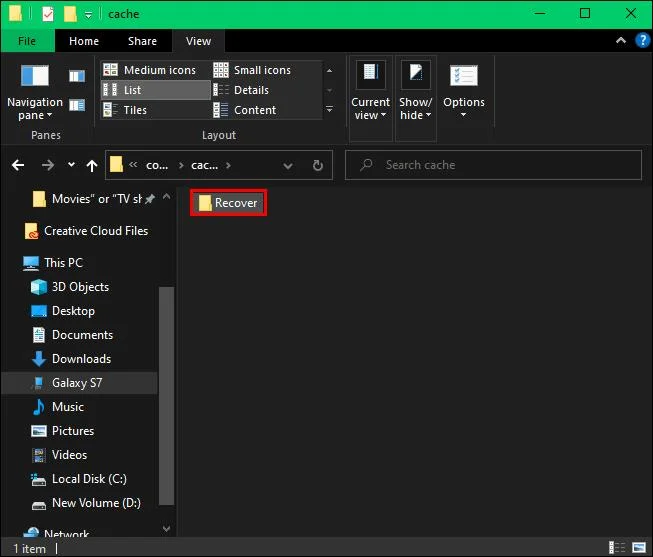Click the 'cac...' breadcrumb segment
Viewport: 653px width, 557px height.
tap(204, 165)
